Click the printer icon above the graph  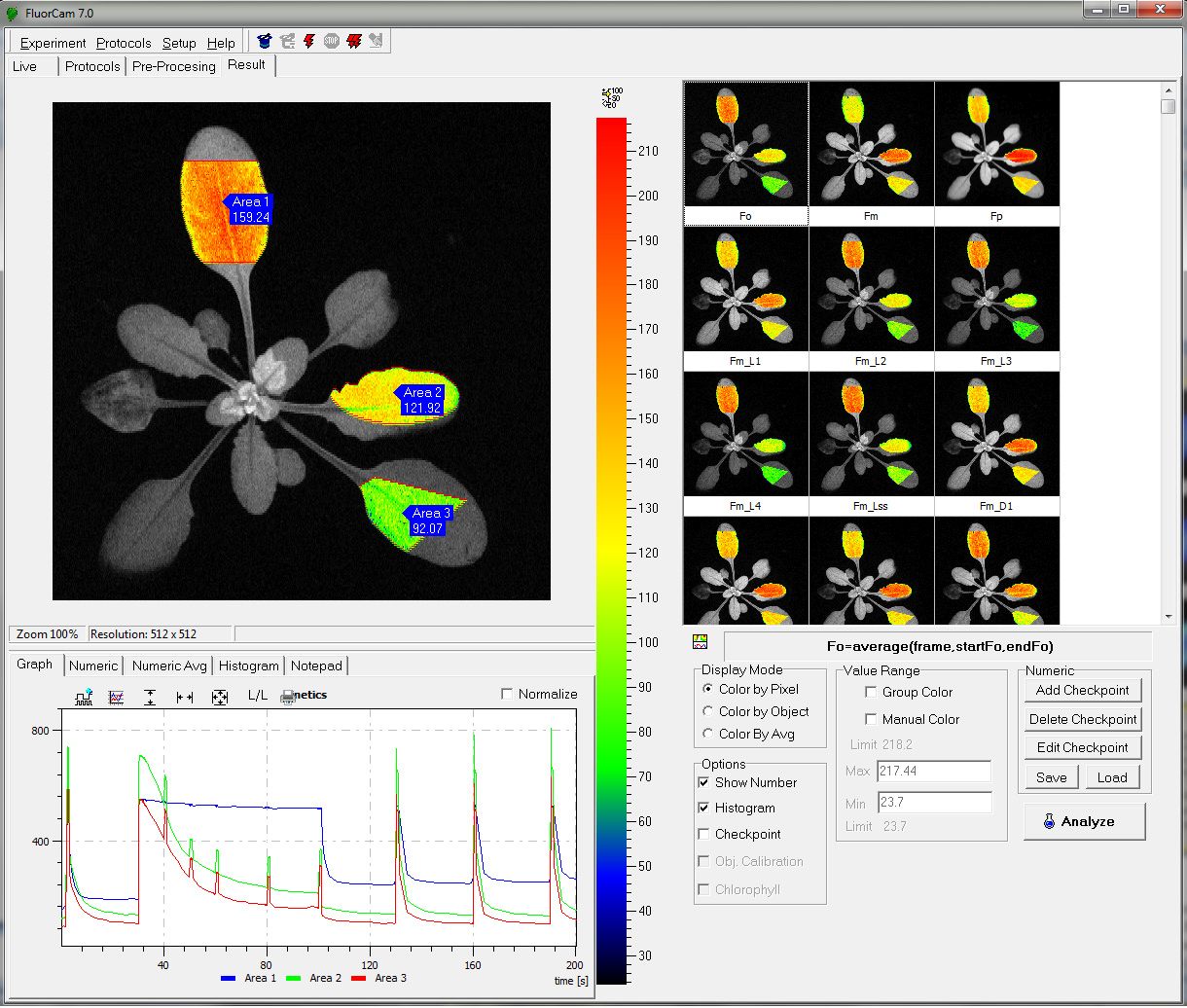pos(288,697)
